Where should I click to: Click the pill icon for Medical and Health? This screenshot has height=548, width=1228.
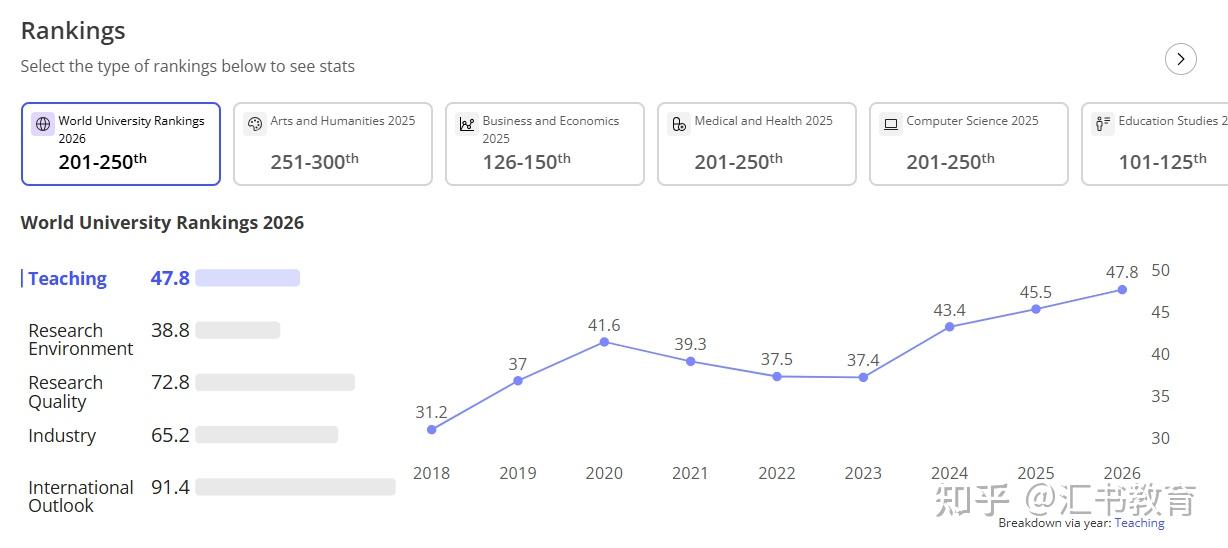(678, 124)
